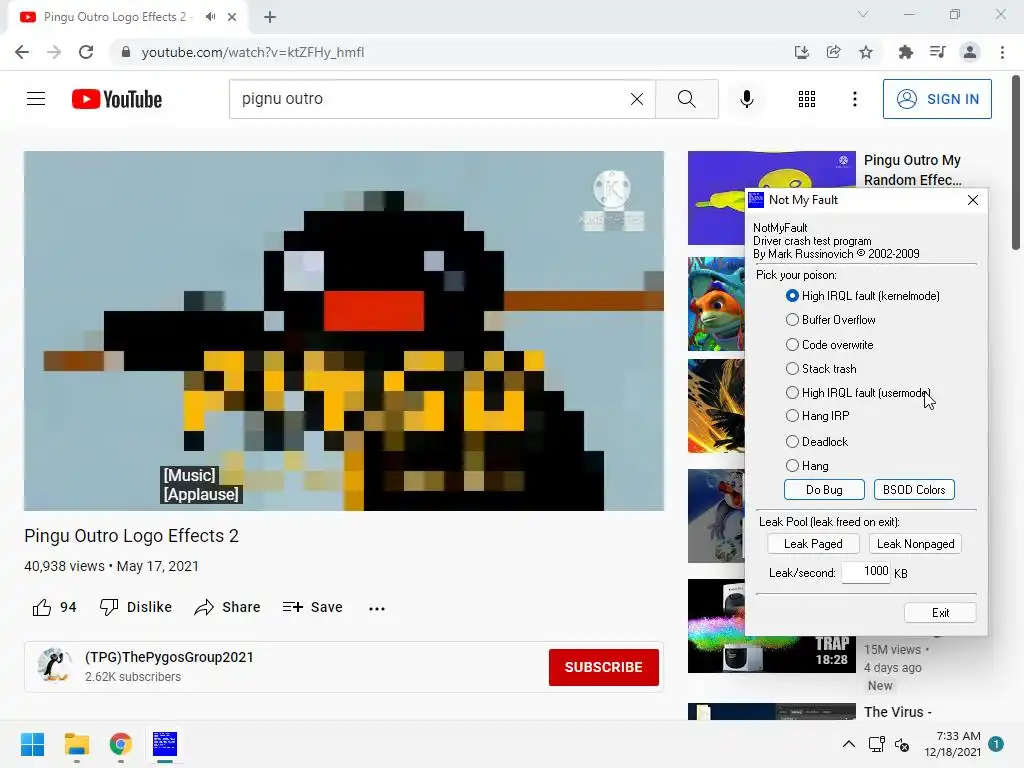Close the Not My Fault dialog

pos(973,200)
